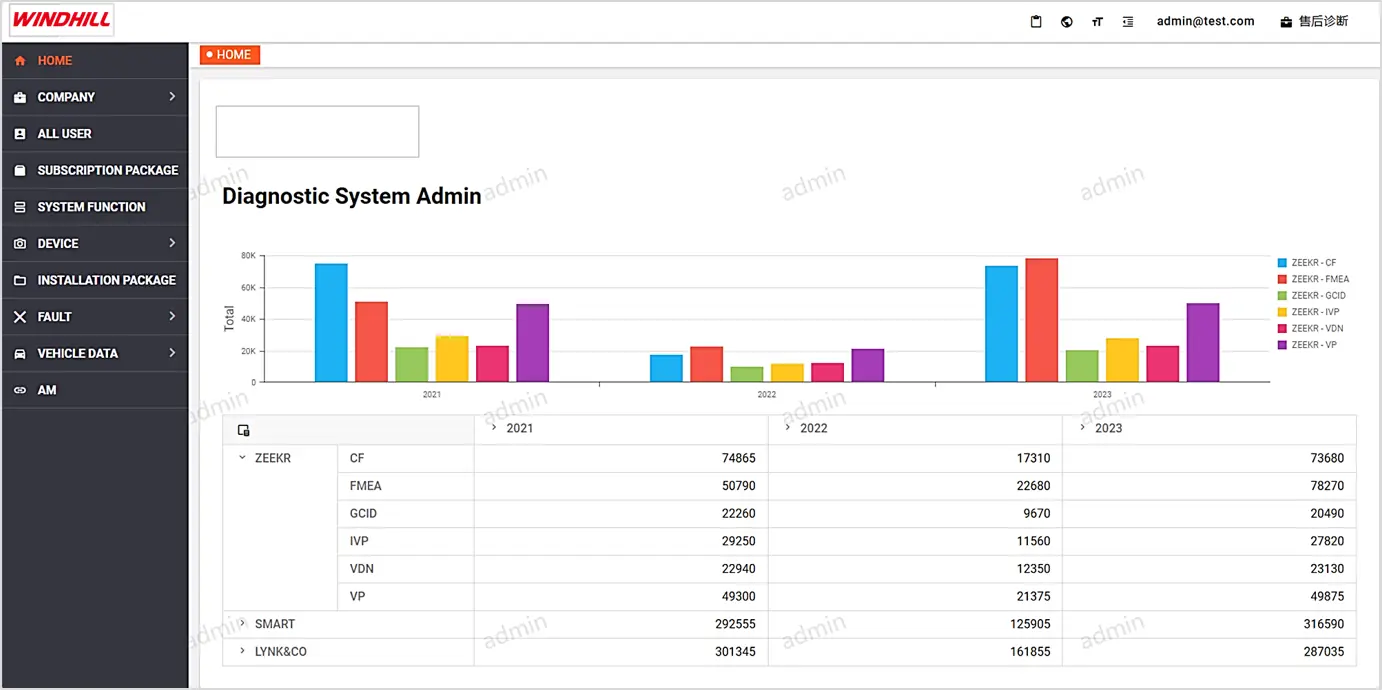Expand the DEVICE submenu arrow

coord(172,243)
